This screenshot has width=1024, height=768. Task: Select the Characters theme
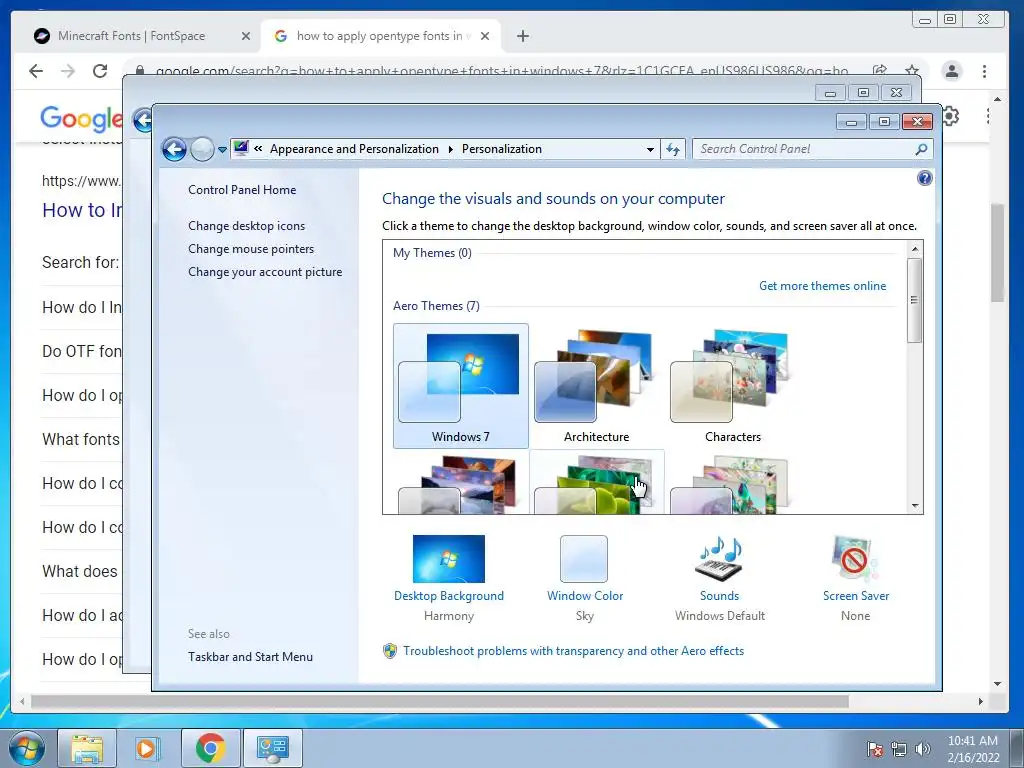click(732, 386)
